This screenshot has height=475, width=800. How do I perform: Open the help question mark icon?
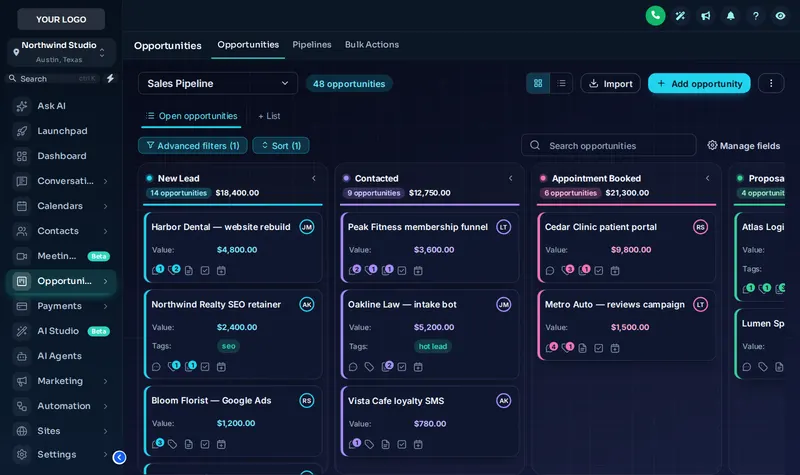[x=756, y=16]
